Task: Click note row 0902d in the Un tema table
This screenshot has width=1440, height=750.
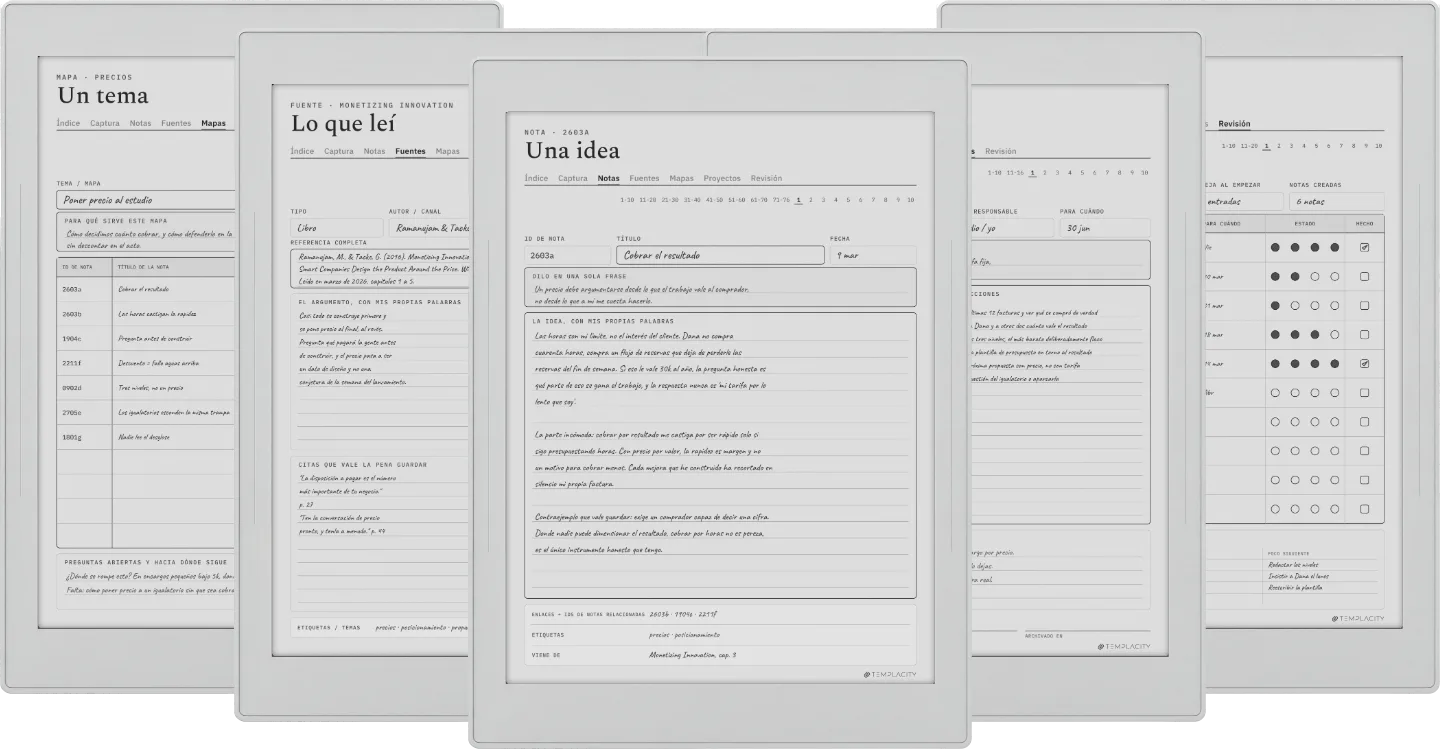Action: tap(146, 388)
